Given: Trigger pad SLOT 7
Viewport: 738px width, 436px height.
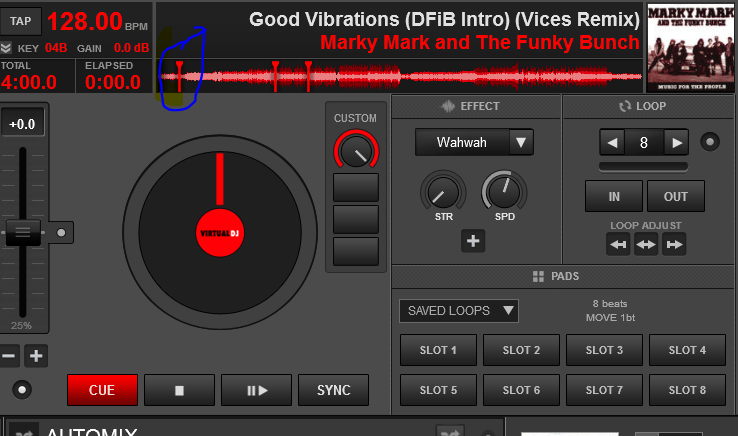Looking at the screenshot, I should point(604,390).
